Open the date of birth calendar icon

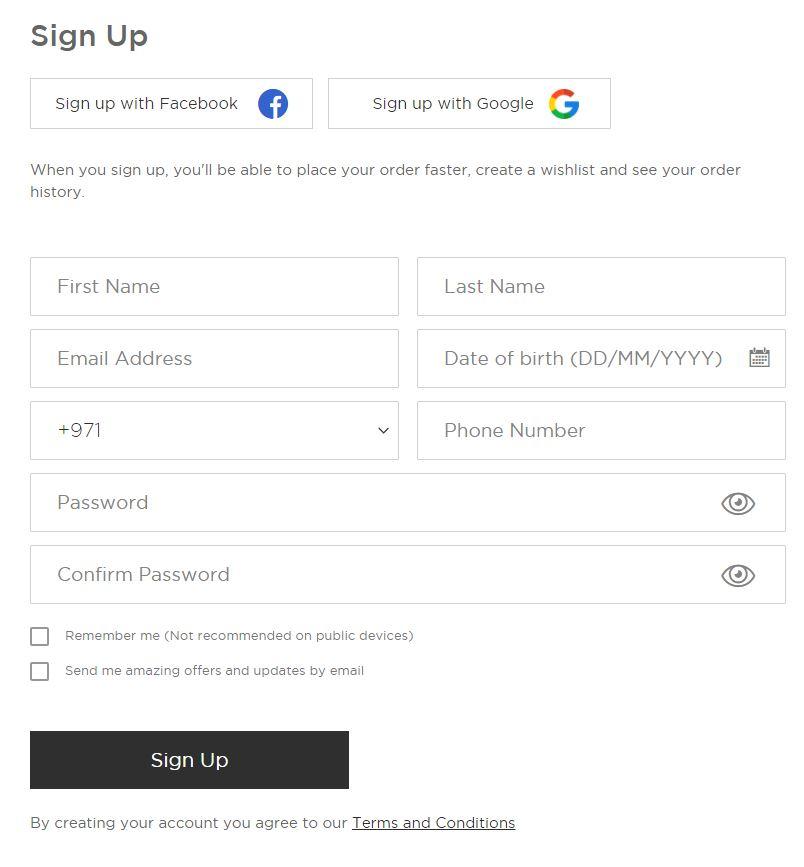click(759, 358)
